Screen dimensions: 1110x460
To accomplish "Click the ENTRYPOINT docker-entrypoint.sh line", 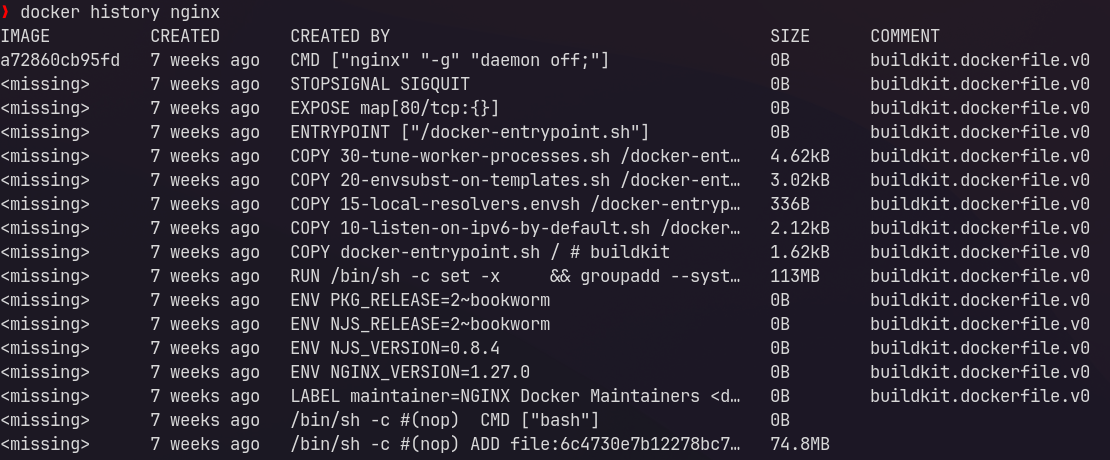I will point(469,132).
